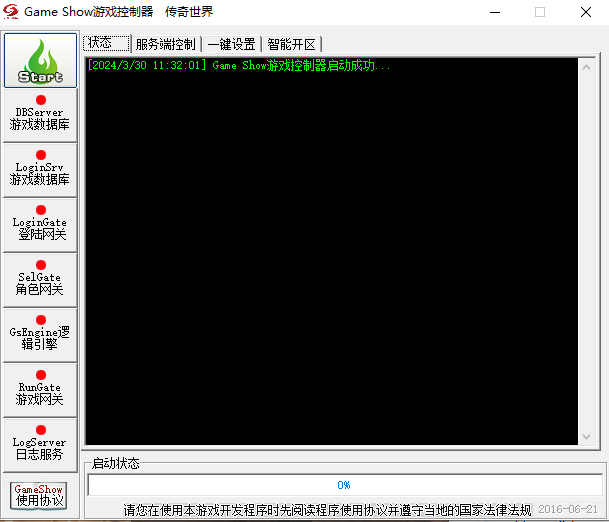Click the GsEngine 逻辑引擎 button
The height and width of the screenshot is (522, 609).
(x=40, y=335)
